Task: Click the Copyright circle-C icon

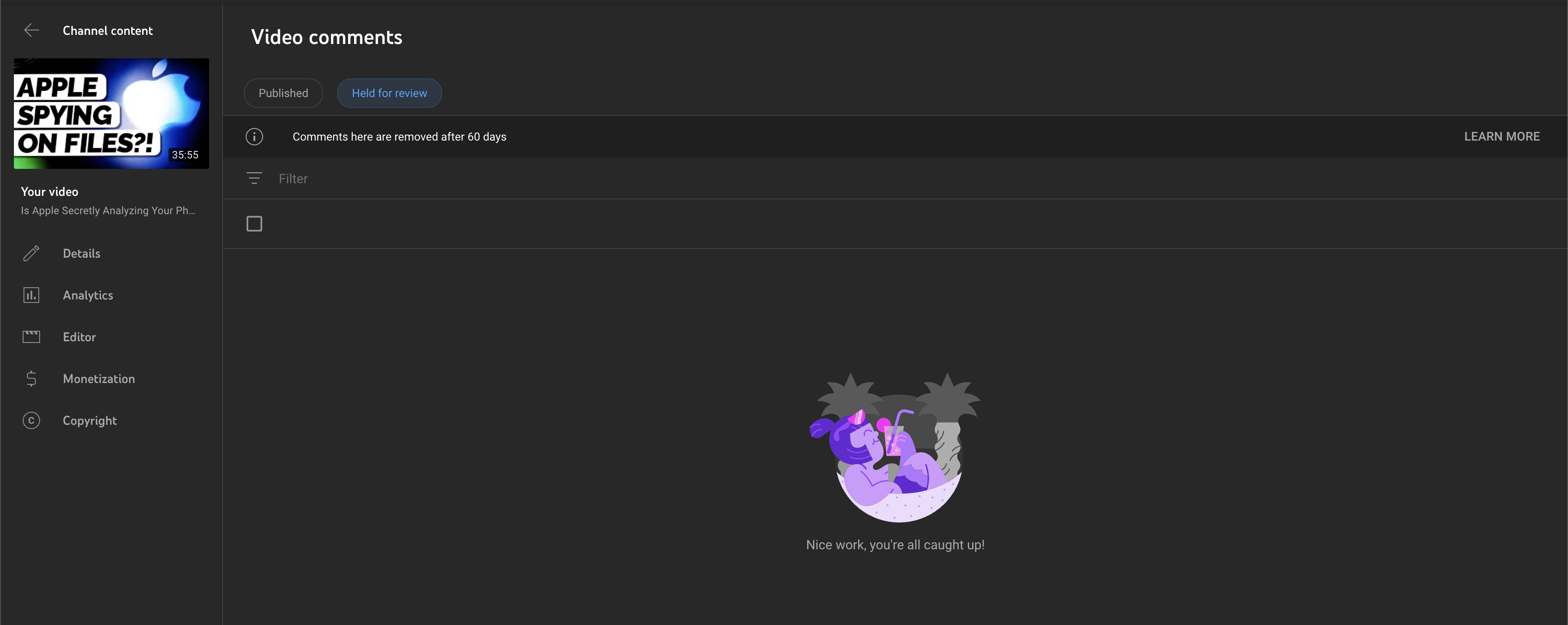Action: point(31,421)
